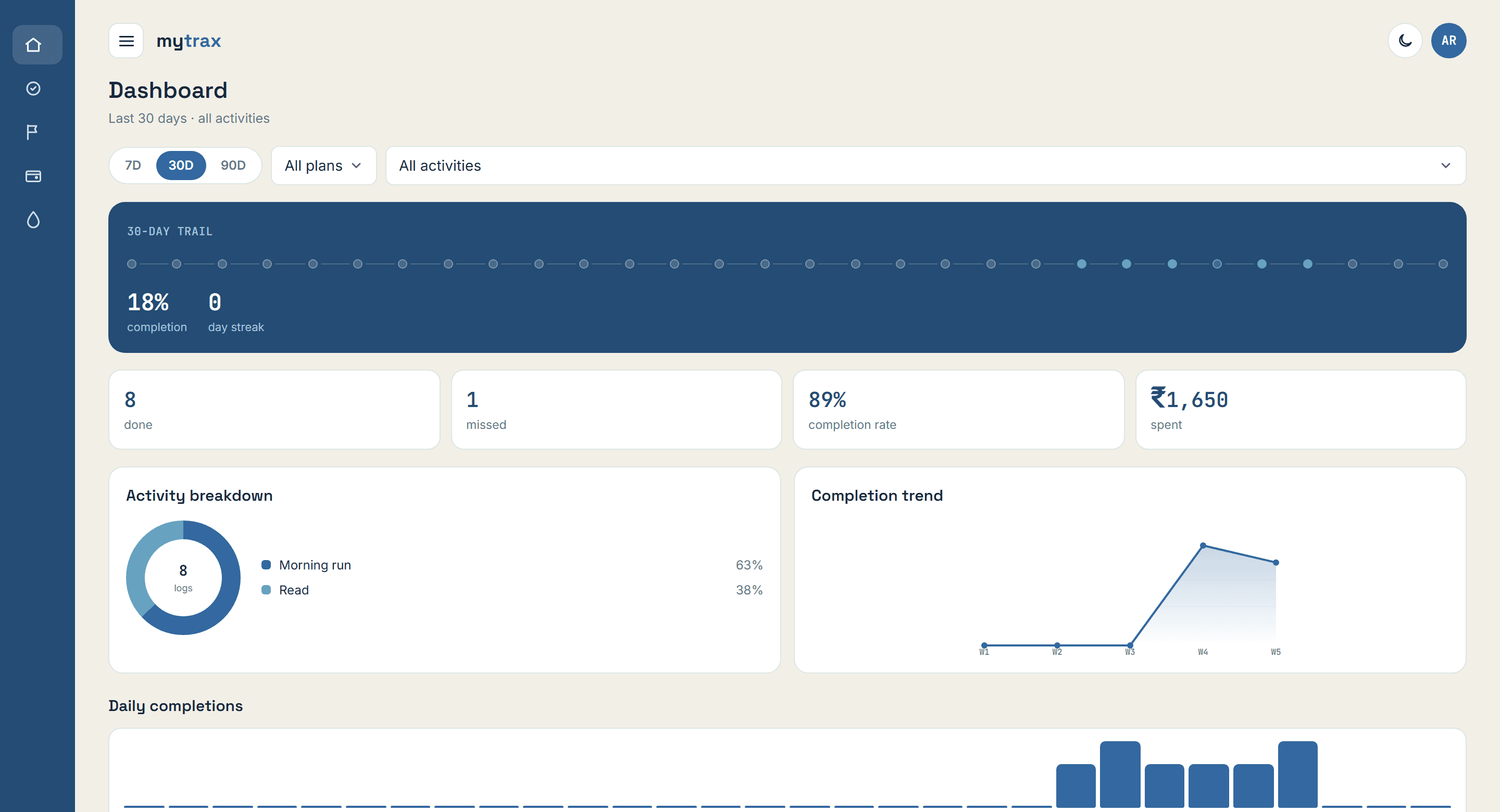
Task: Click the 0 day streak value
Action: point(215,302)
